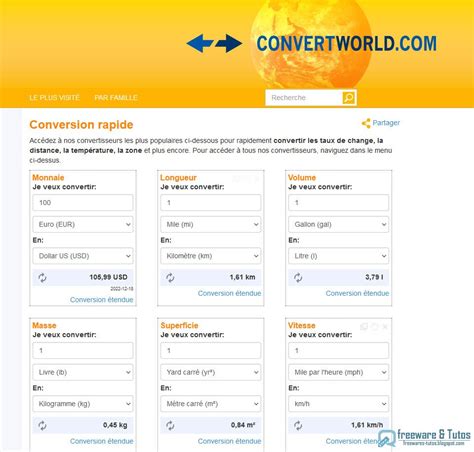Viewport: 474px width, 452px height.
Task: Click the Monnaie amount field with 100
Action: pyautogui.click(x=83, y=203)
